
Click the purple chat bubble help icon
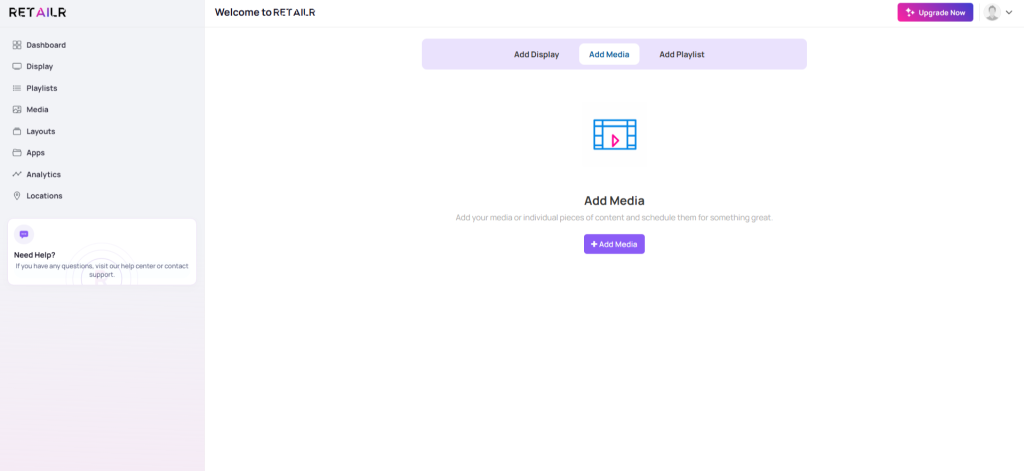click(24, 234)
